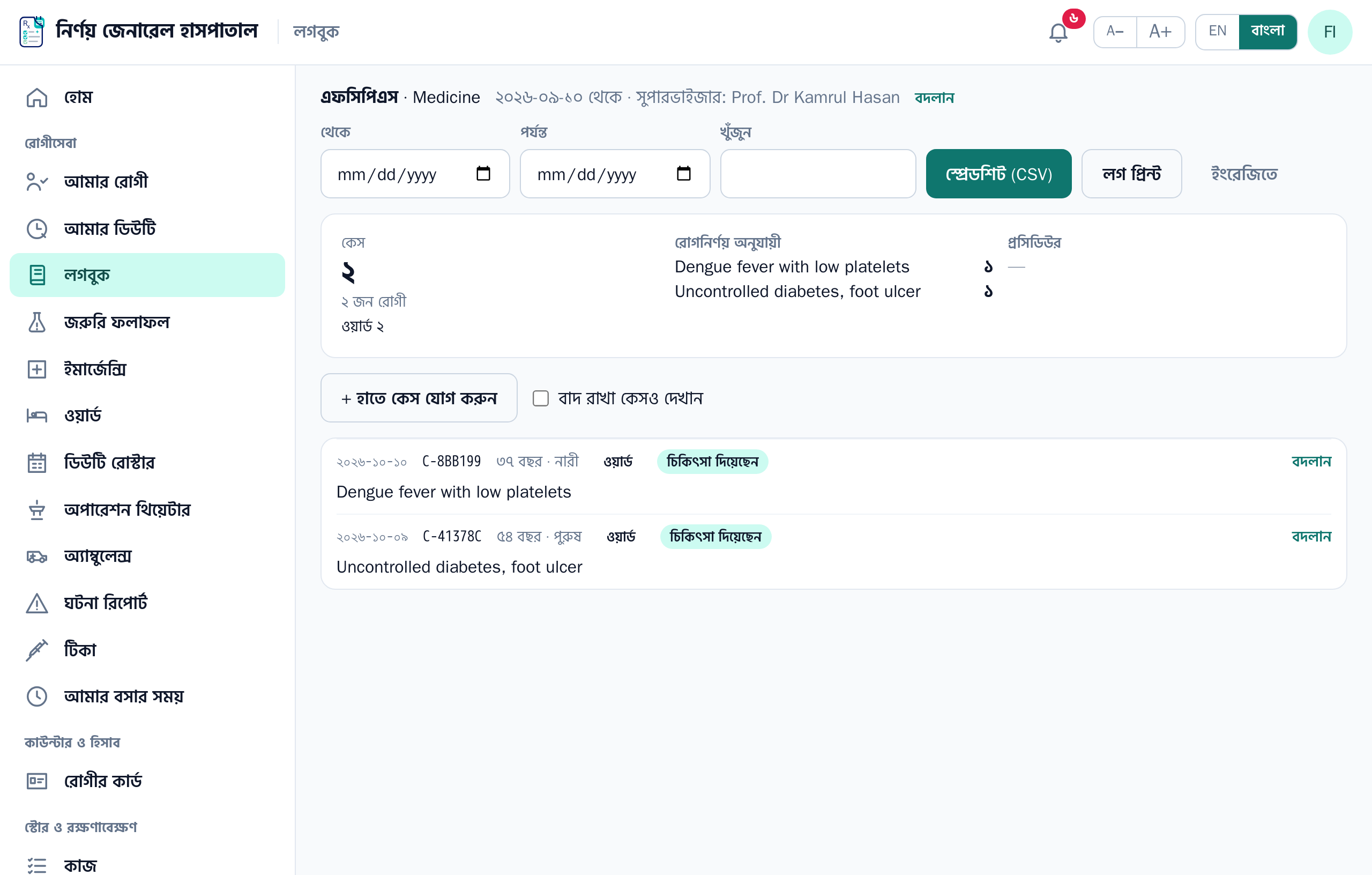
Task: Open আমার রোগী menu item
Action: 147,182
